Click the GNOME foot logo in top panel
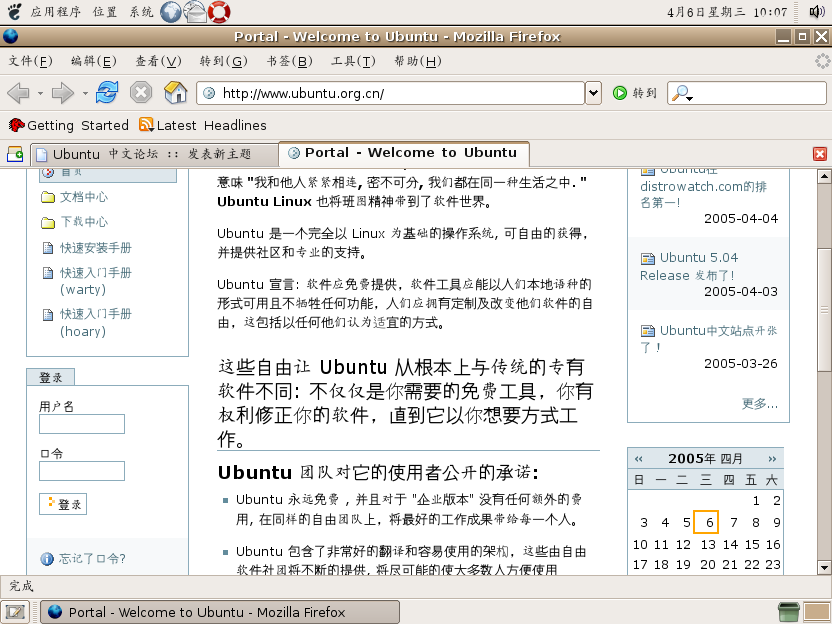This screenshot has width=832, height=624. click(x=14, y=11)
